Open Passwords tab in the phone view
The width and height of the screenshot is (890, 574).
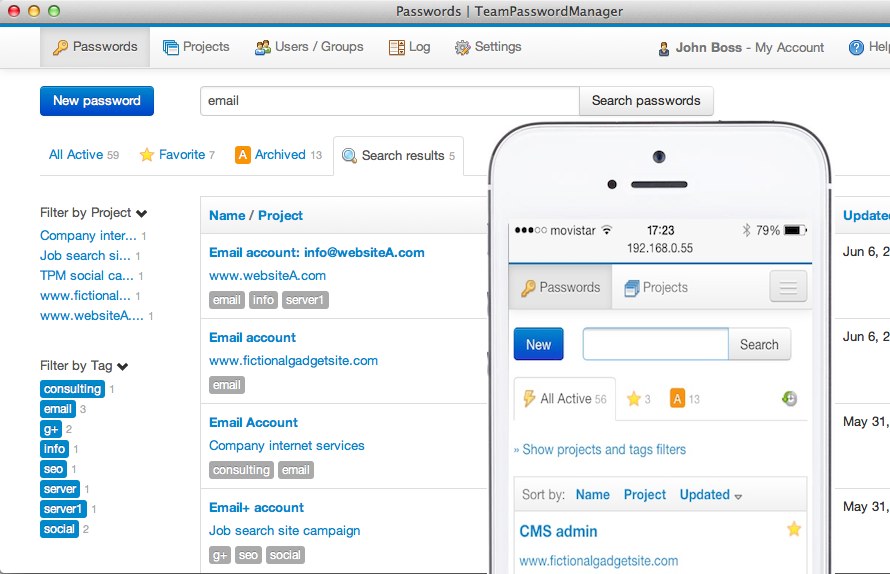pos(560,287)
